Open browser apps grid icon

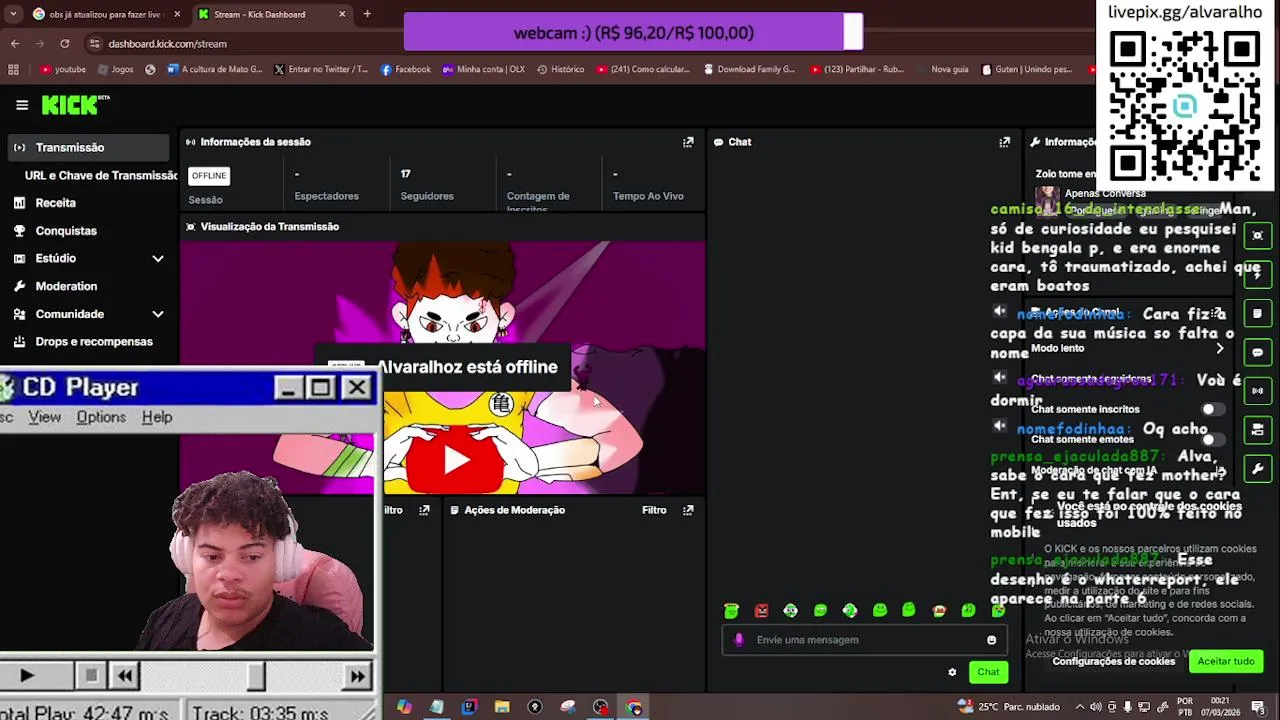click(13, 69)
